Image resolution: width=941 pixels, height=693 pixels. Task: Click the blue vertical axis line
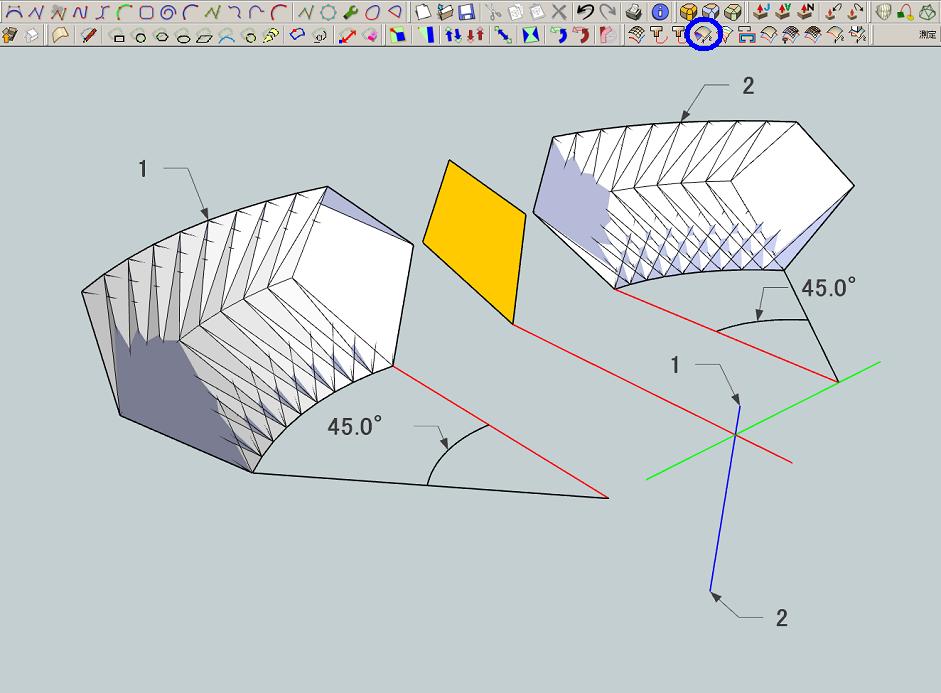coord(725,499)
